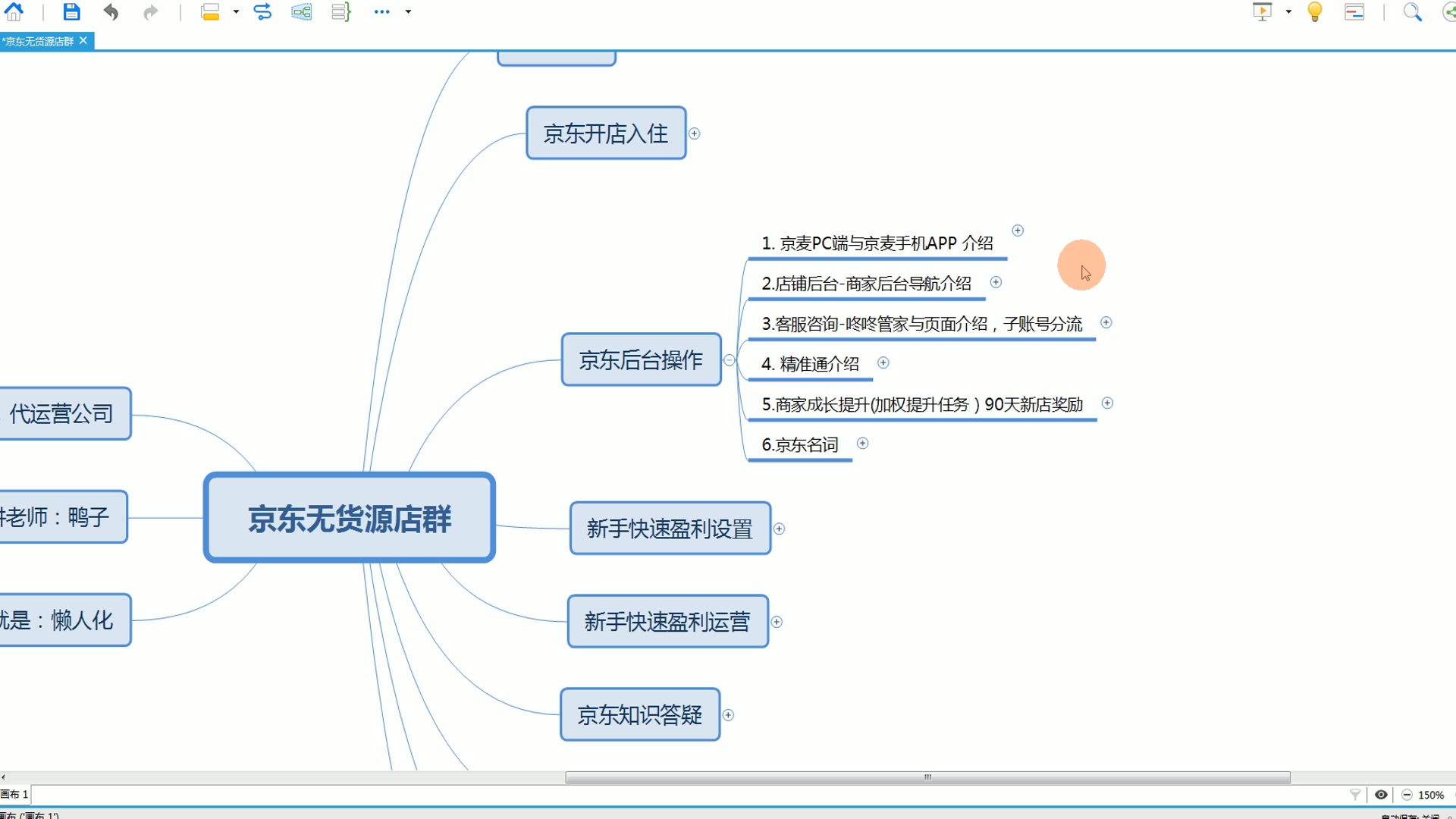Expand the 京东开店入住 subtopic

tap(694, 133)
